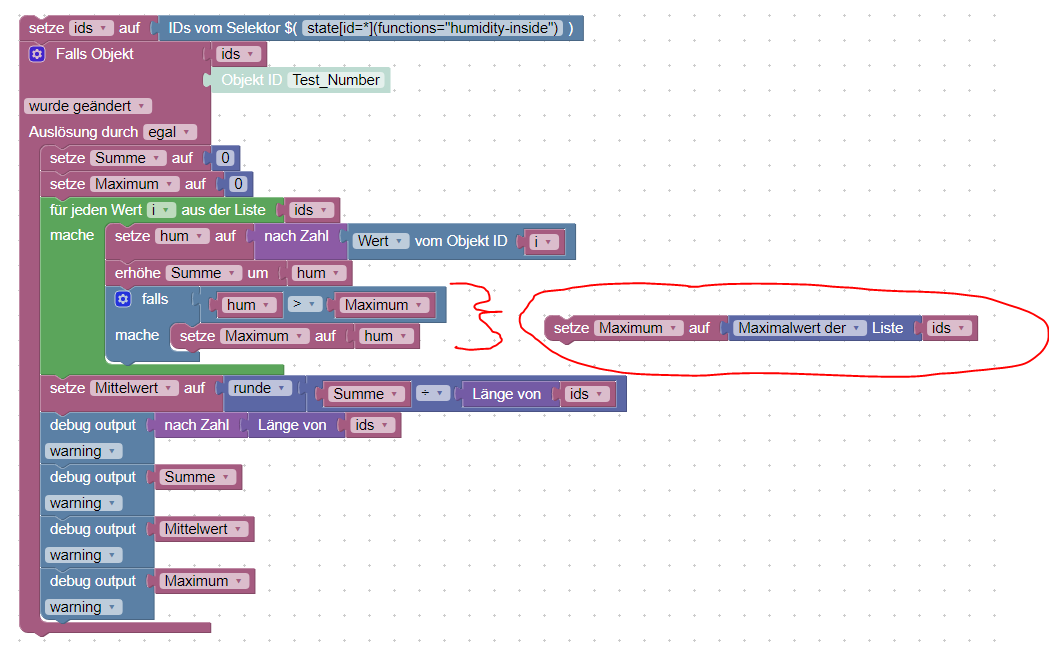1049x661 pixels.
Task: Open the 'wurde geändert' condition dropdown
Action: pos(88,106)
